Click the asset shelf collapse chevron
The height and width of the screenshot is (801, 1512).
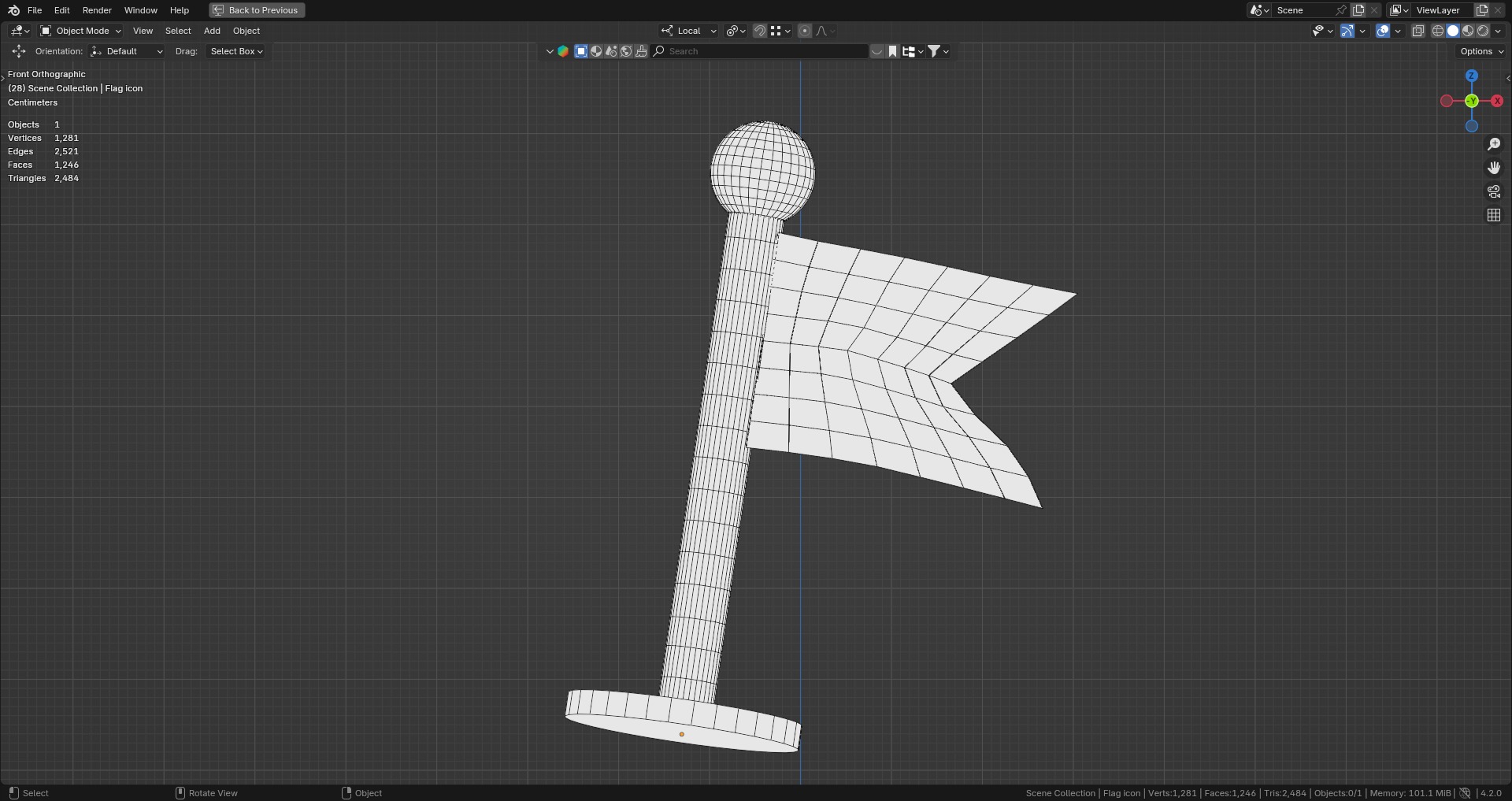tap(550, 51)
